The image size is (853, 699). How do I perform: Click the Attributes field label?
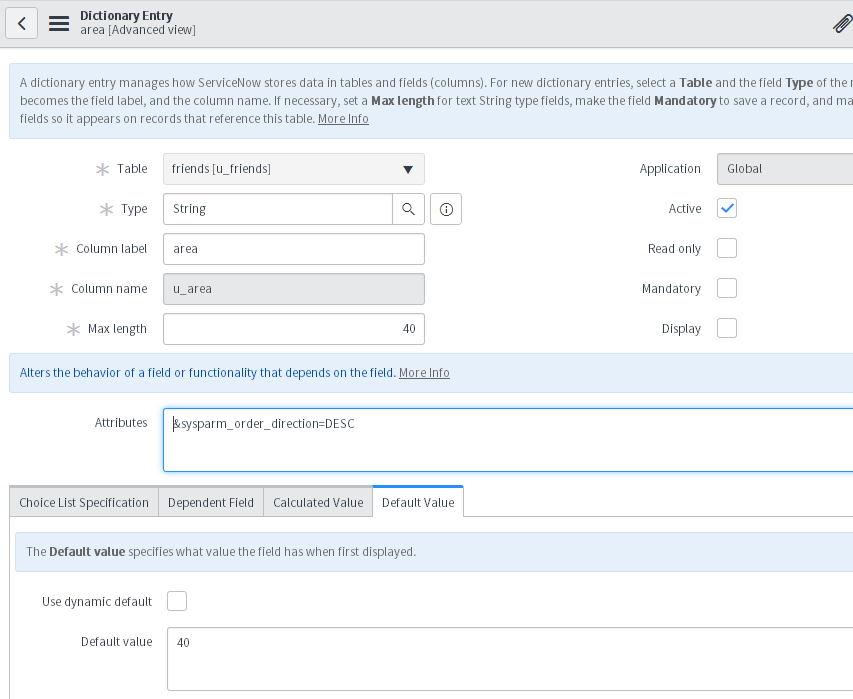pos(121,423)
